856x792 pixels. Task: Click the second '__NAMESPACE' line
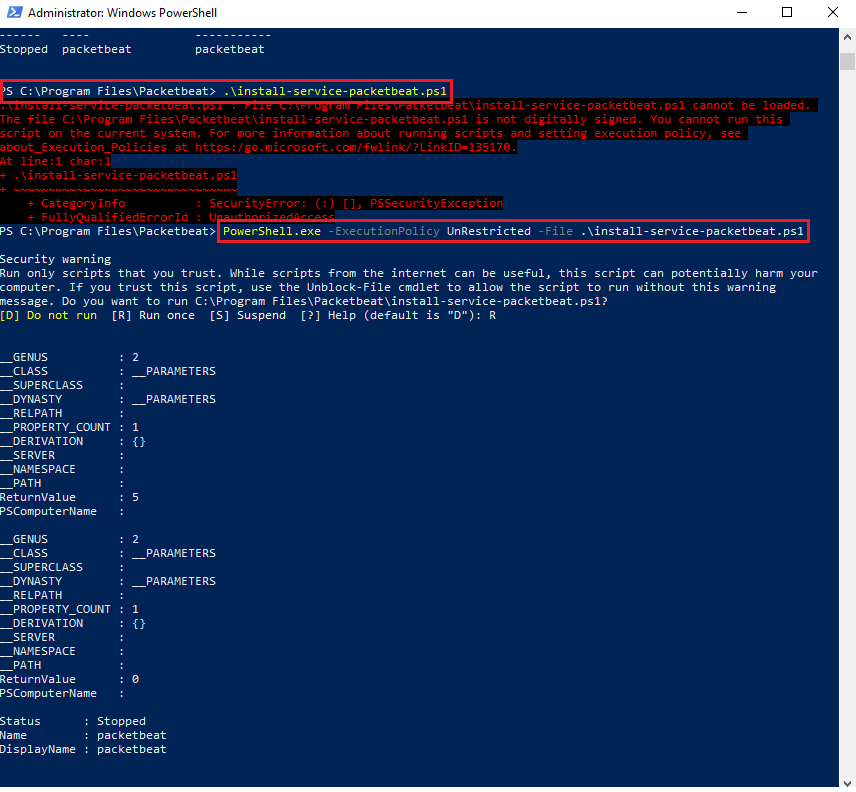(x=62, y=651)
